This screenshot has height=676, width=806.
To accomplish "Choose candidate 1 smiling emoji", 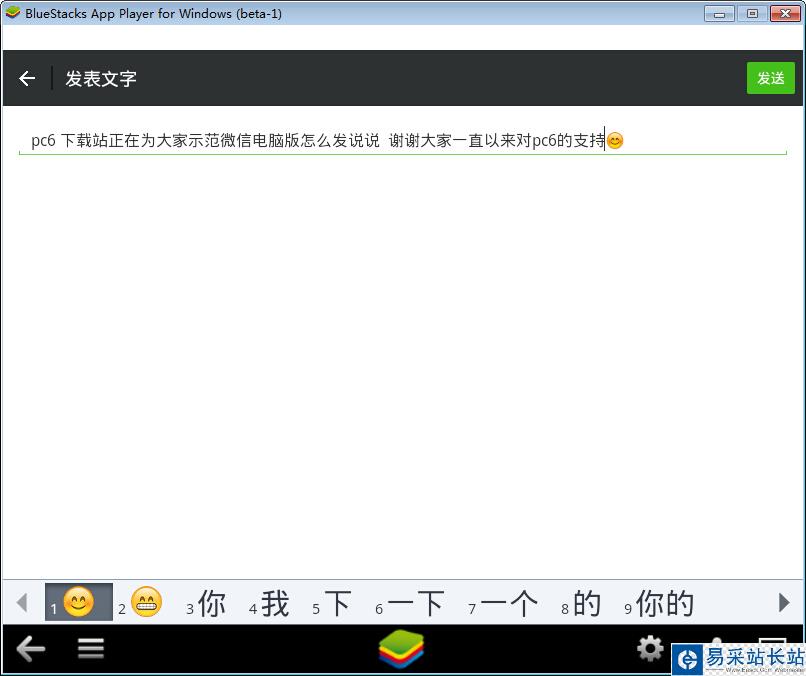I will click(79, 602).
